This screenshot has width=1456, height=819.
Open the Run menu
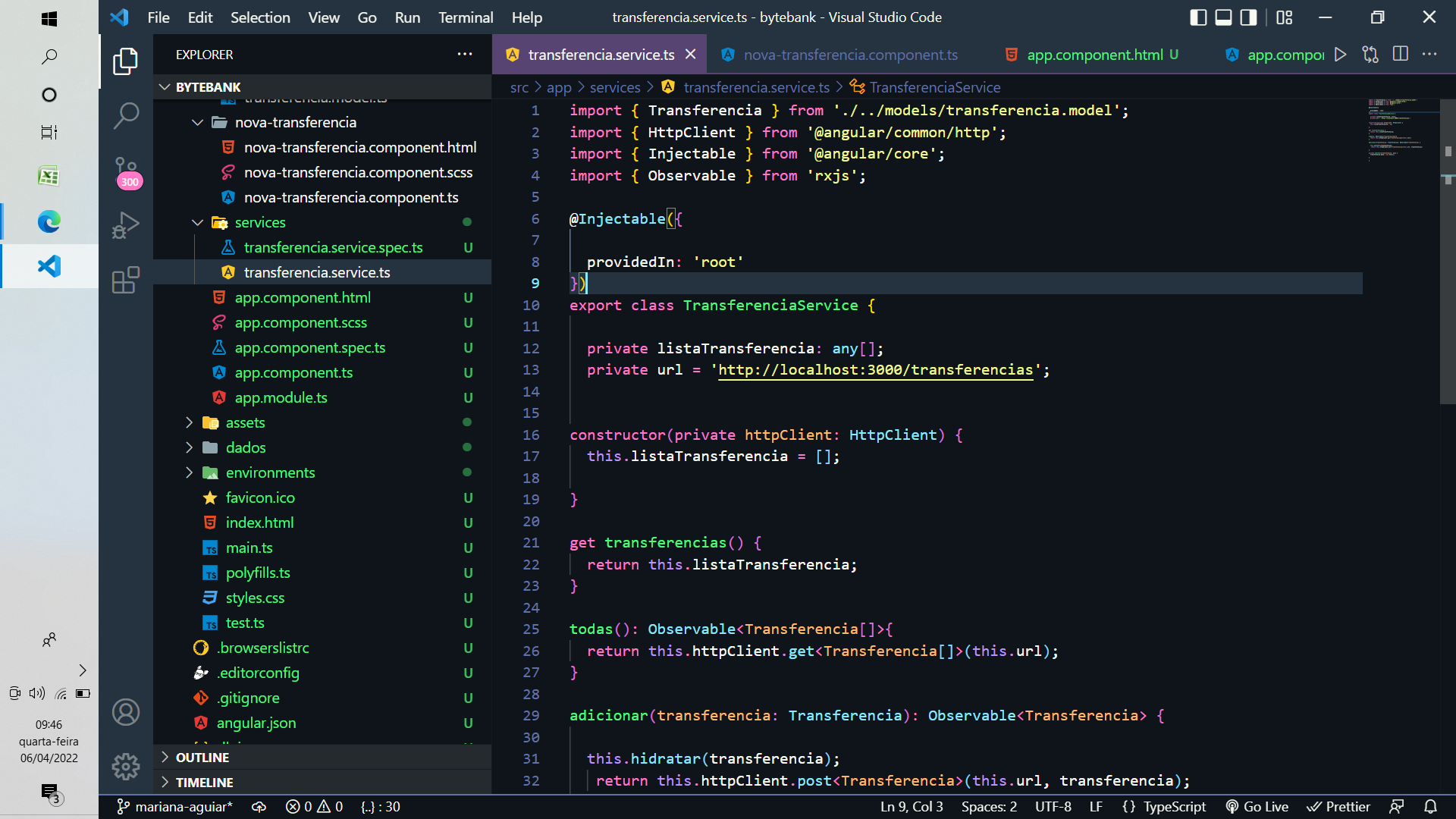click(407, 17)
